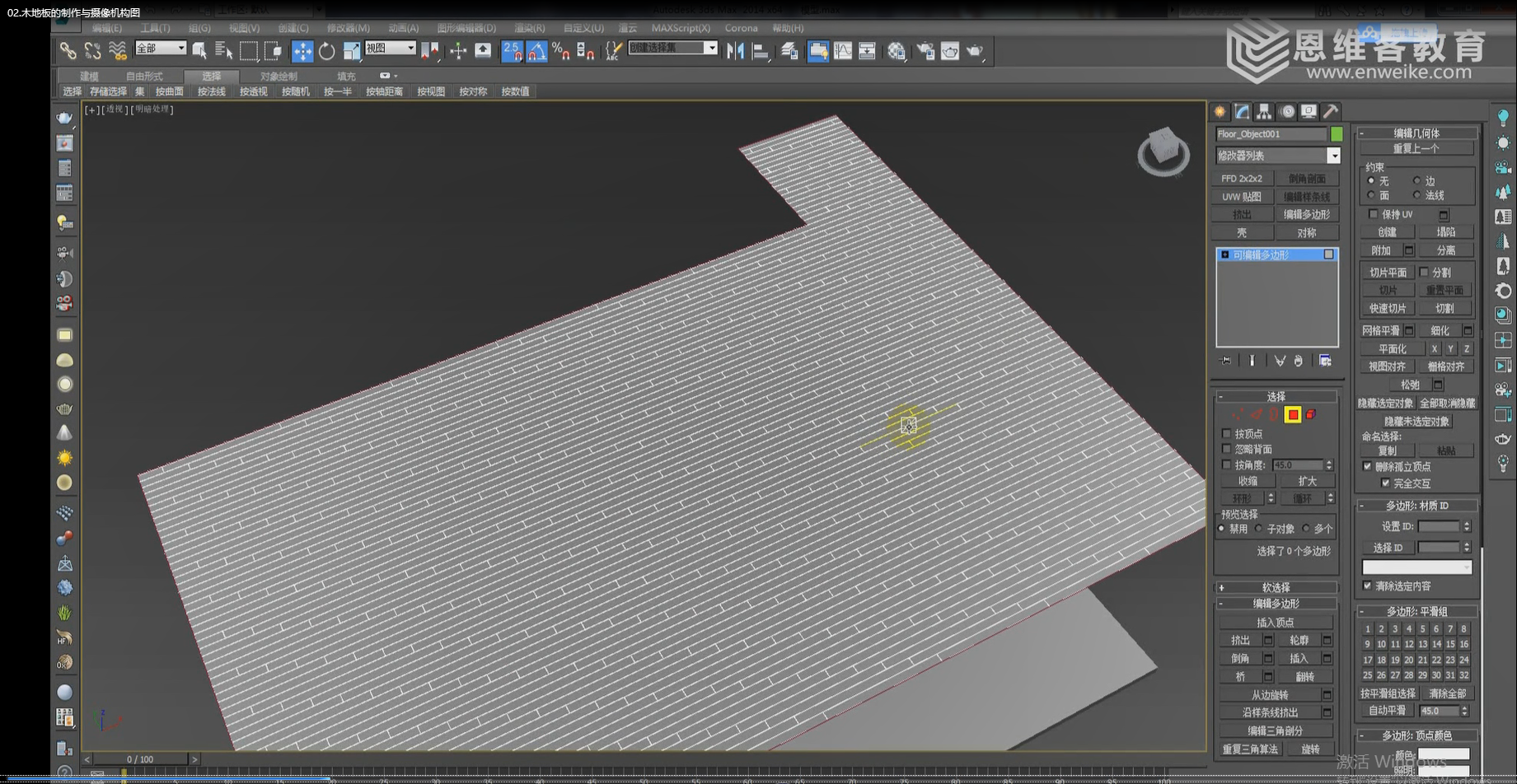1517x784 pixels.
Task: Select the 法线 constraint radio button
Action: 1417,196
